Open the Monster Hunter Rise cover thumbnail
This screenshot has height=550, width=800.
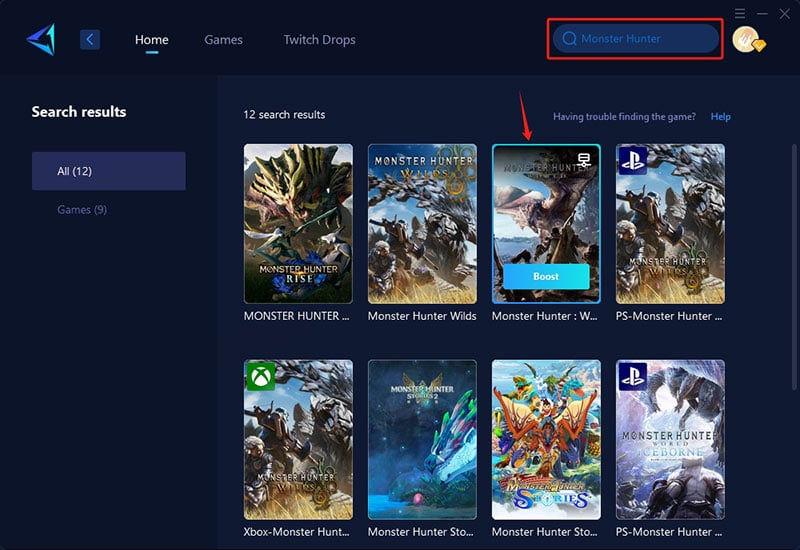click(298, 223)
